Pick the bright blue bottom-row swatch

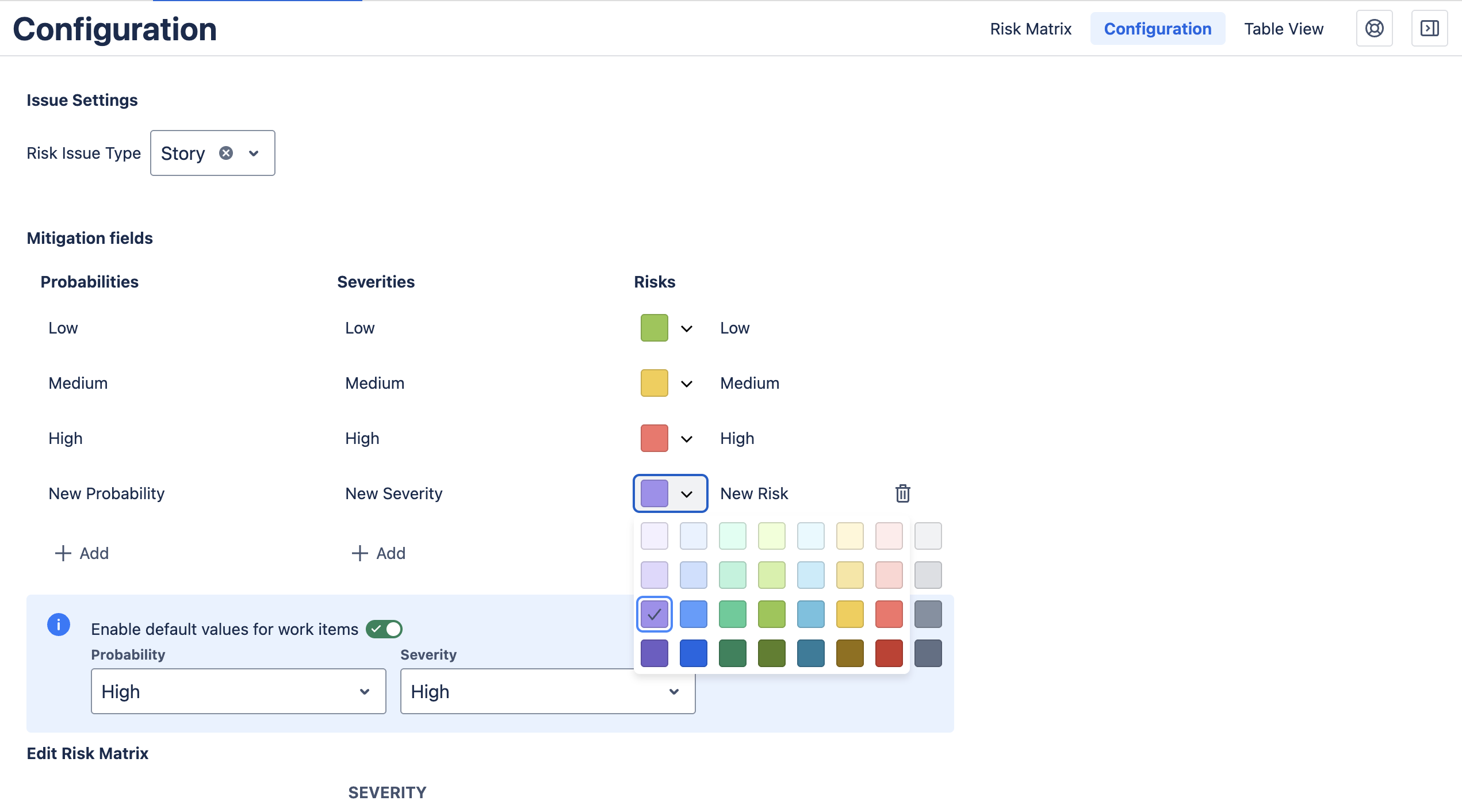click(x=694, y=653)
